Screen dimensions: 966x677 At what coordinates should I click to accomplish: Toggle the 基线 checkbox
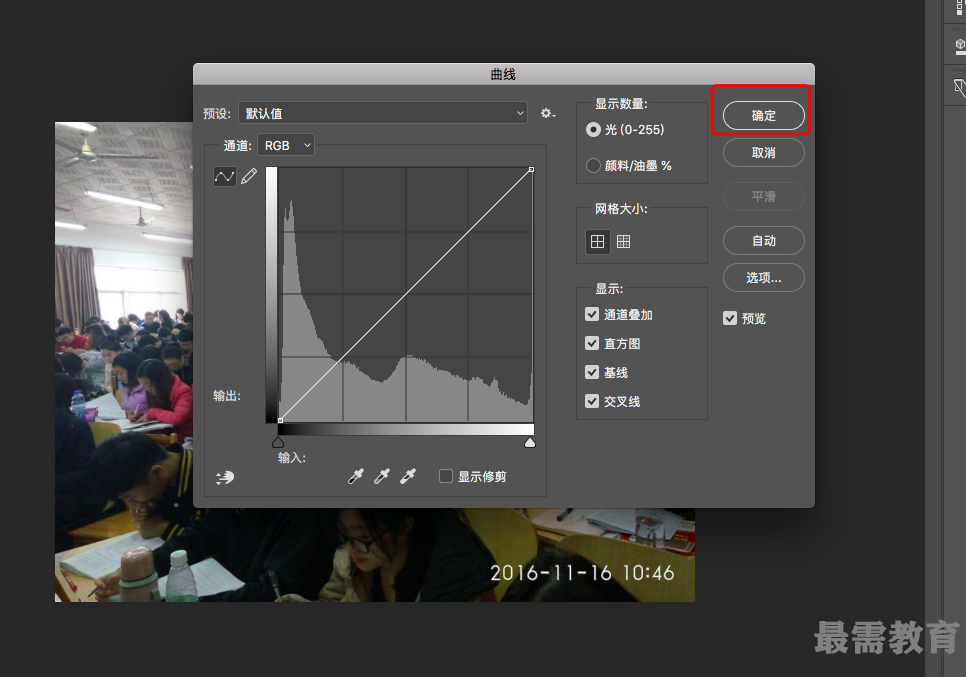point(592,372)
